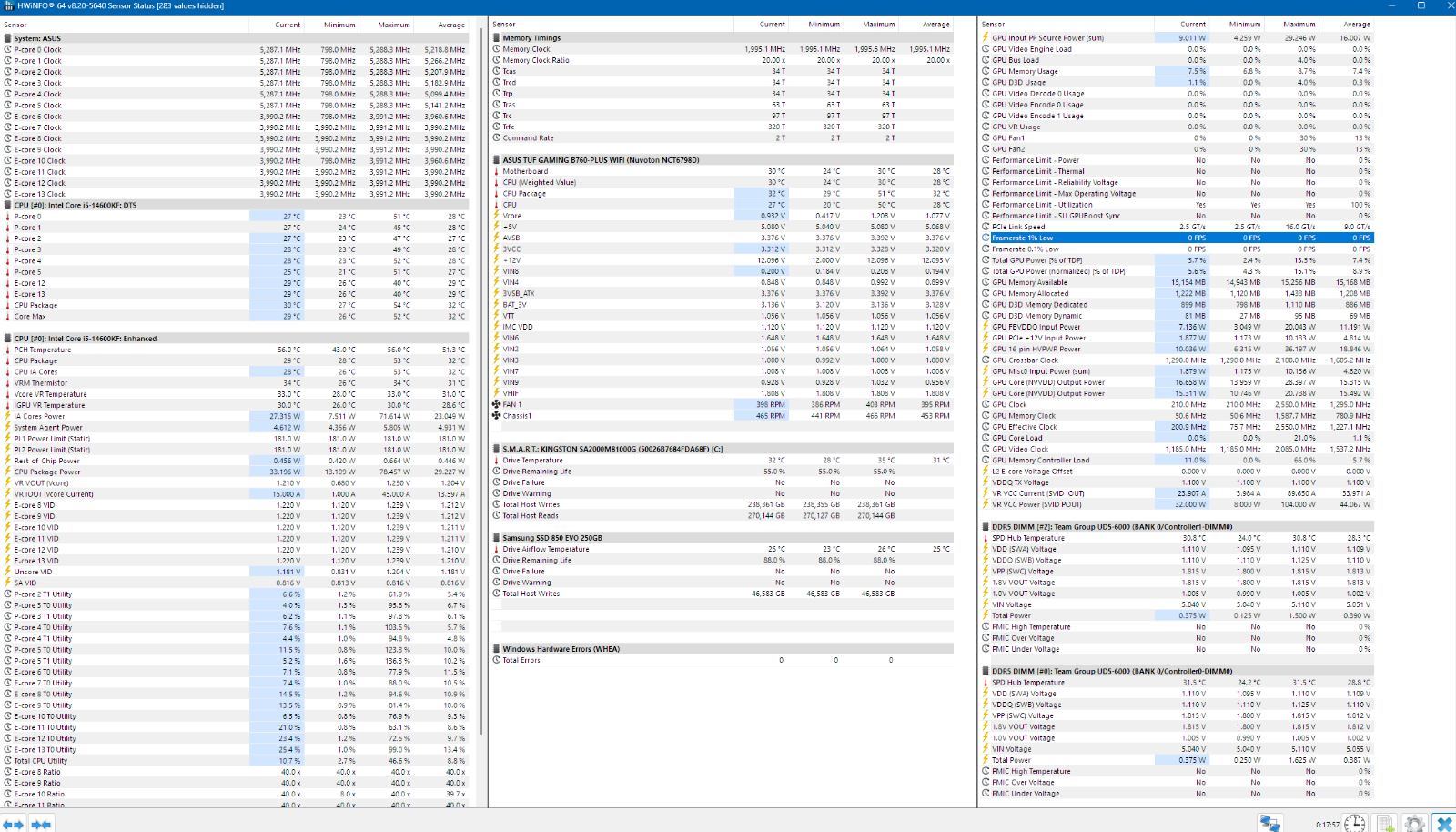Select the GPU Input PP Source Power row
This screenshot has height=832, width=1456.
click(x=1177, y=38)
